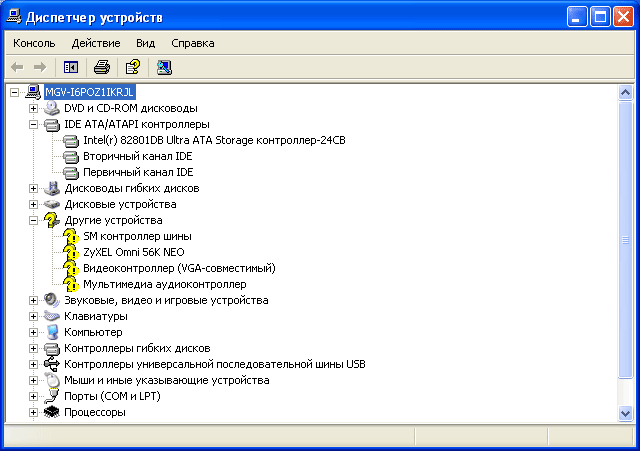This screenshot has width=640, height=451.
Task: Expand the DVD и CD-ROM дисководы node
Action: (33, 108)
